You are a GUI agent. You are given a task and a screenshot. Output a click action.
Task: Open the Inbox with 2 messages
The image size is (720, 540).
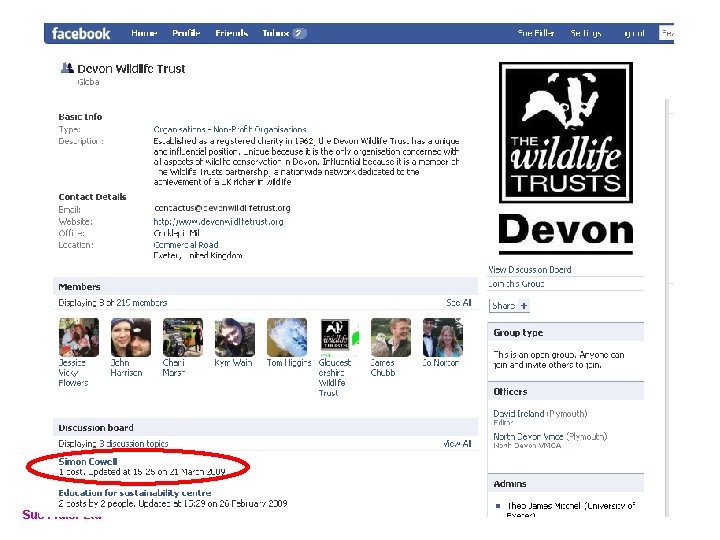(284, 33)
